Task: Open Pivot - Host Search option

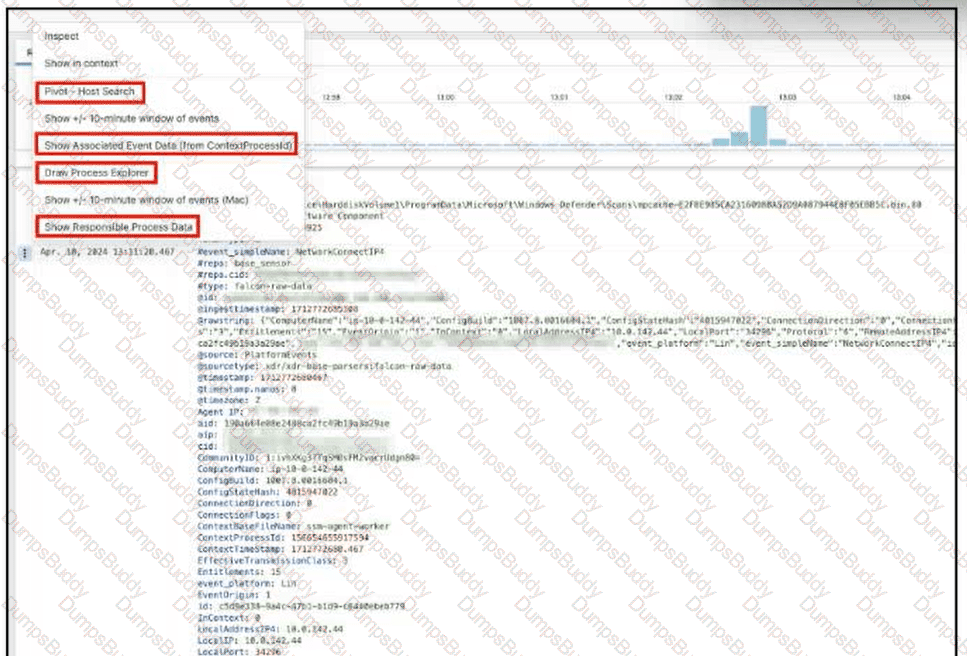Action: [x=89, y=91]
